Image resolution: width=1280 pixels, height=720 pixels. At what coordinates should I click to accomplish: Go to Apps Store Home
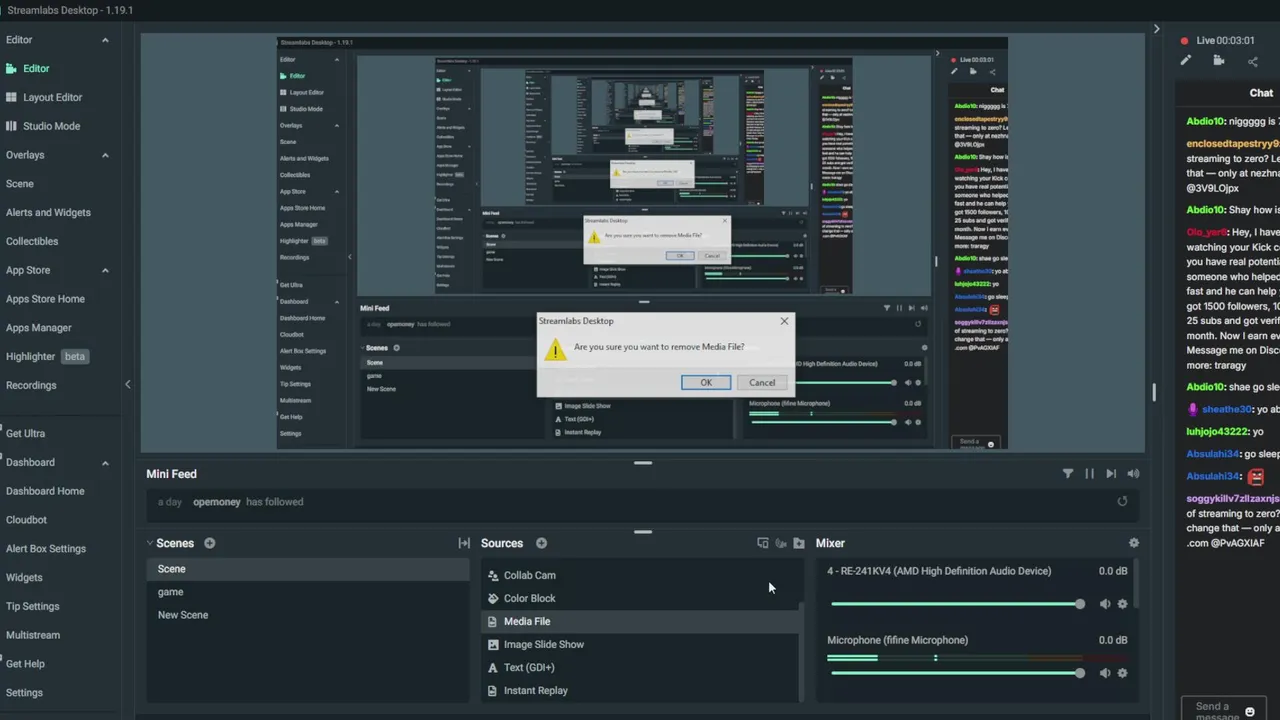pos(45,299)
